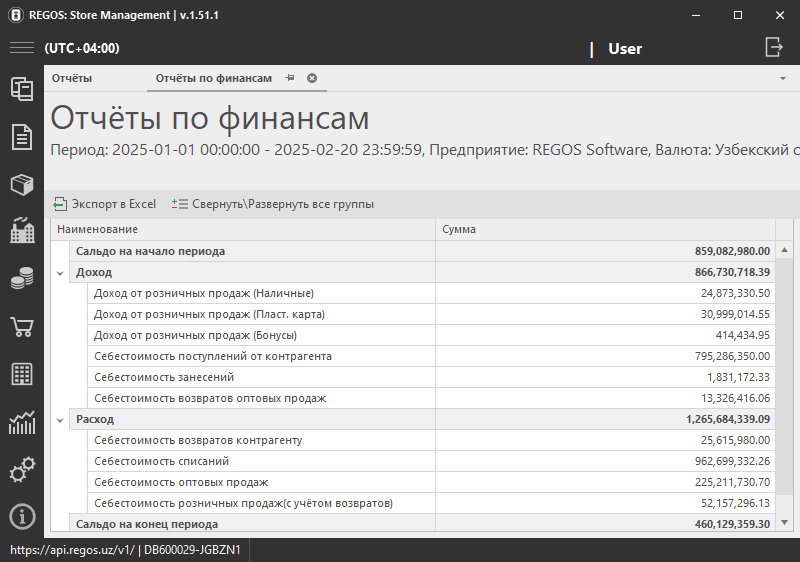The image size is (800, 562).
Task: Click Экспорт в Excel button
Action: [105, 204]
